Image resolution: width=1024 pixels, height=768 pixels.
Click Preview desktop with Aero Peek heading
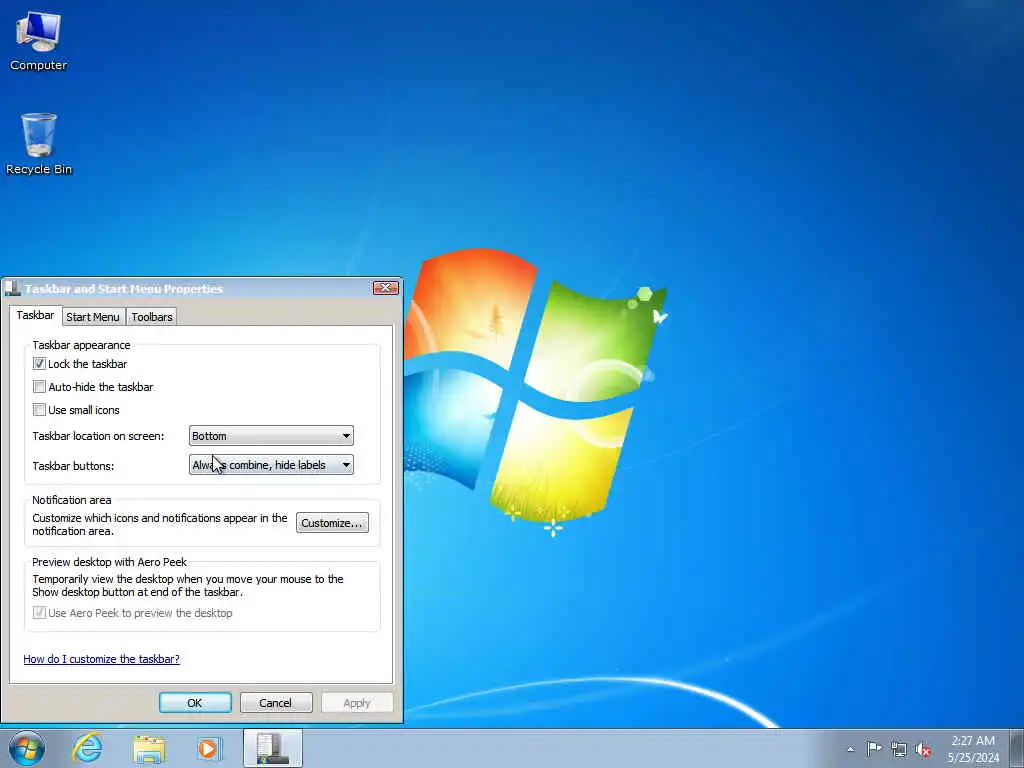point(110,562)
